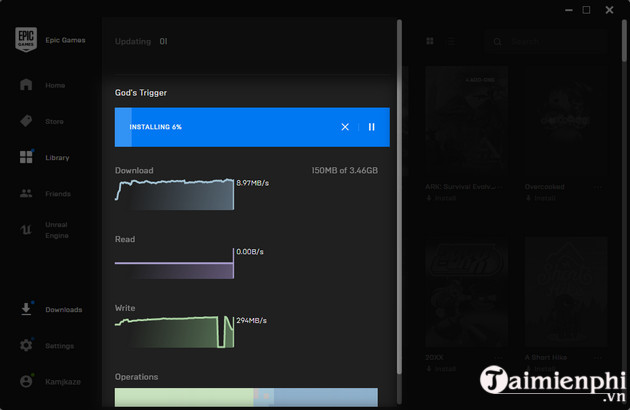Open the Overcooked game thumbnail
Screen dimensions: 630x410
pyautogui.click(x=565, y=121)
